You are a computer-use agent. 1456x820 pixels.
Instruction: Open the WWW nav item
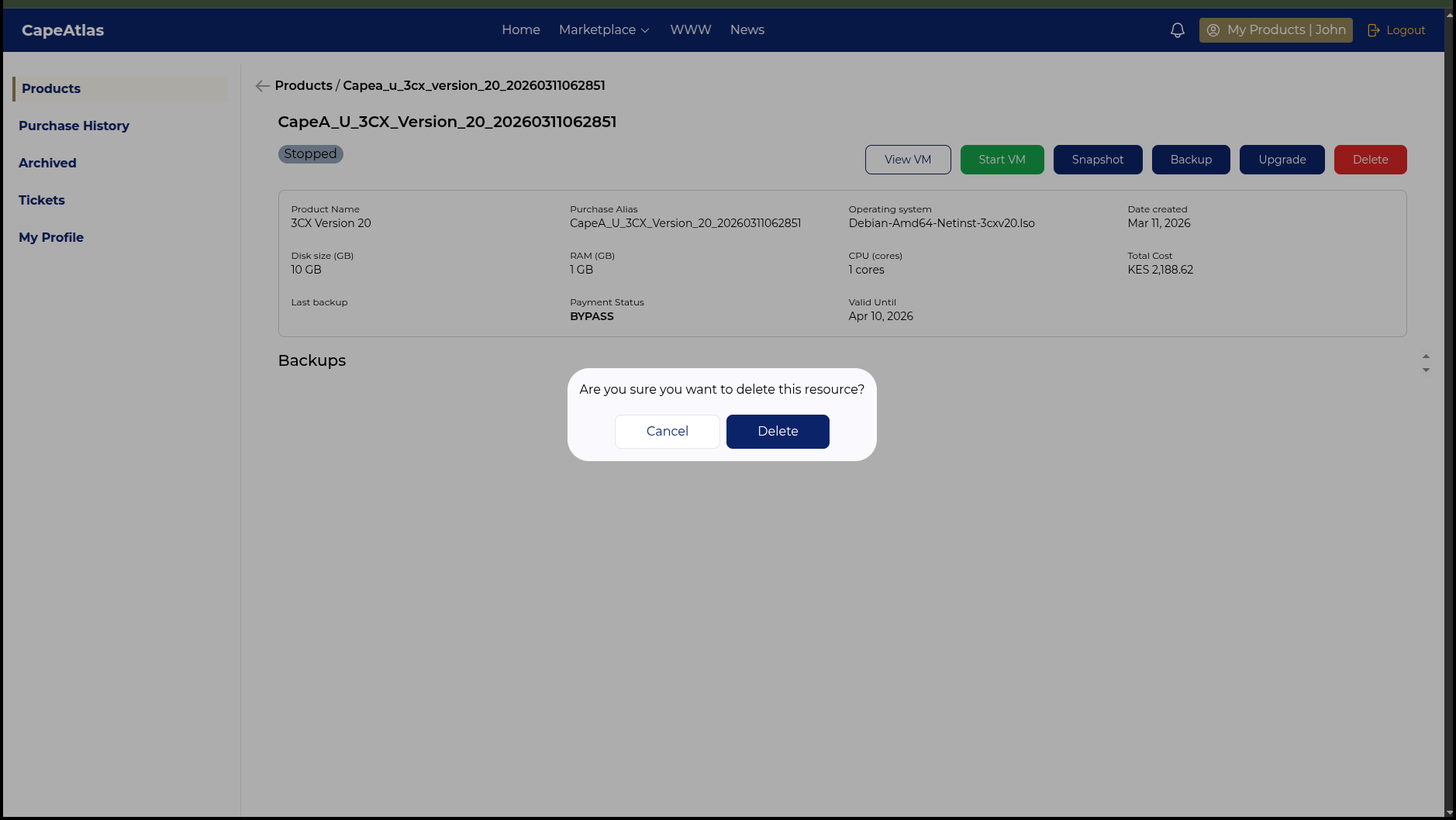(691, 29)
